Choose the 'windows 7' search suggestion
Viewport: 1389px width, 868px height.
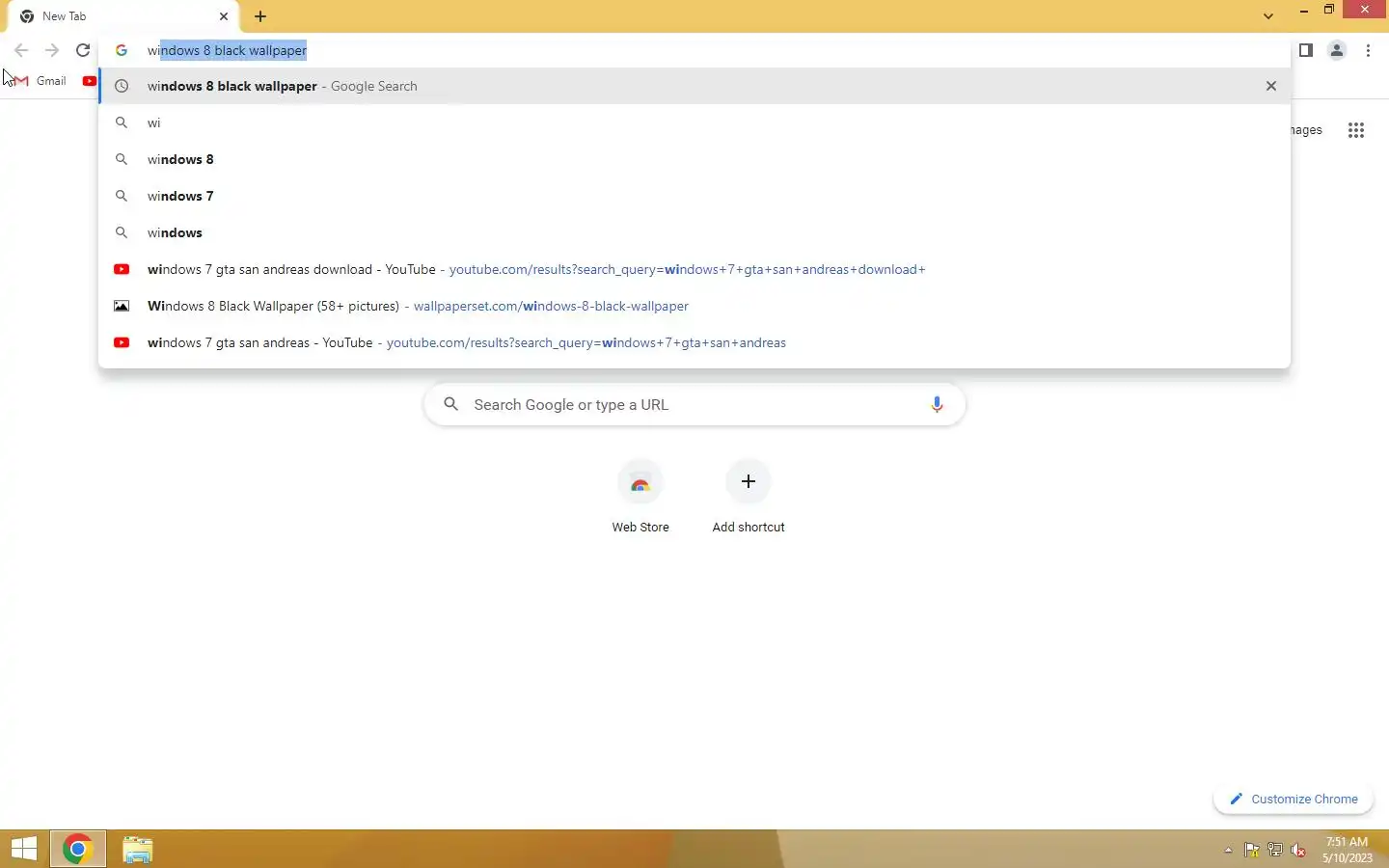coord(694,196)
